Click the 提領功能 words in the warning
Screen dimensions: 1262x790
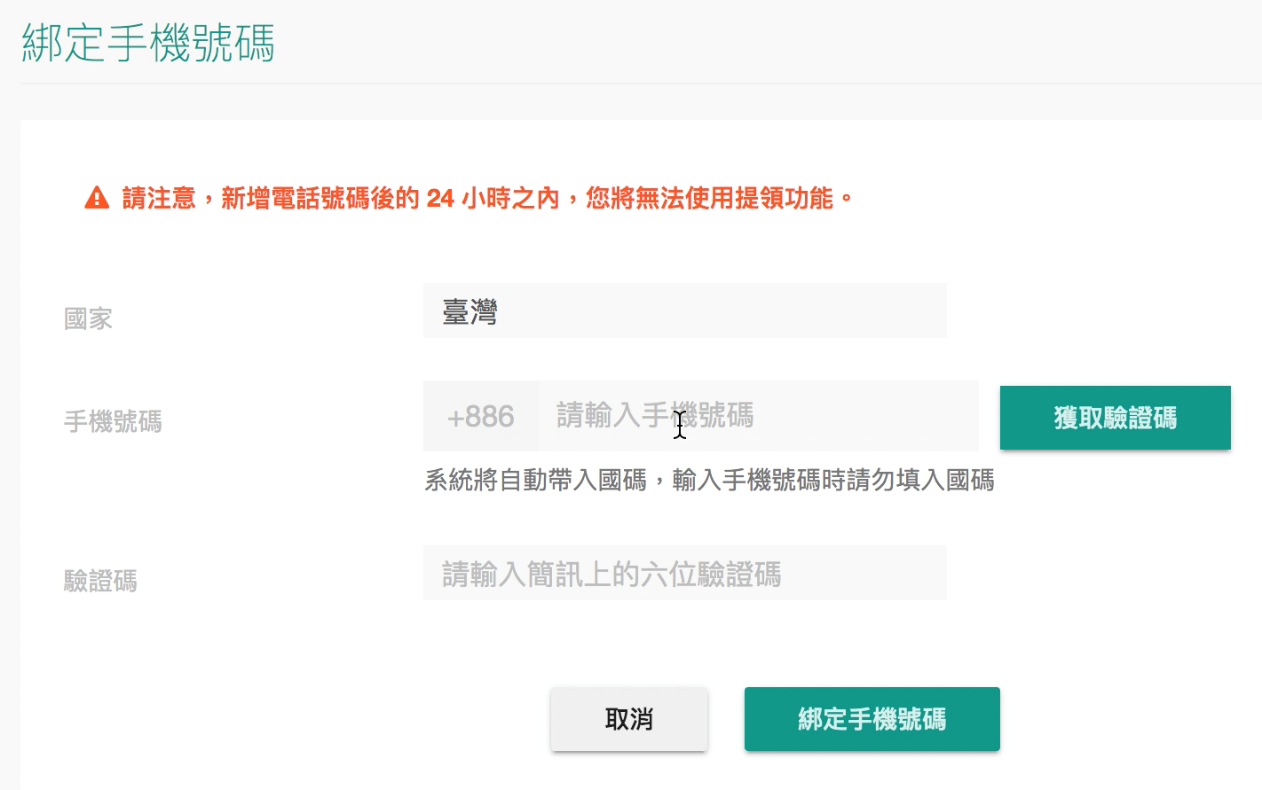pos(784,198)
